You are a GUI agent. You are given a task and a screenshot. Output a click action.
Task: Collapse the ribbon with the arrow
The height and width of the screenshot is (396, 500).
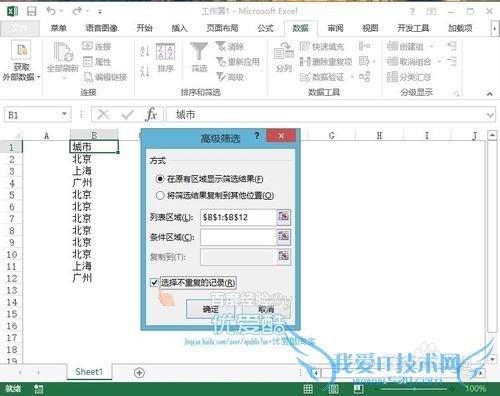point(490,94)
